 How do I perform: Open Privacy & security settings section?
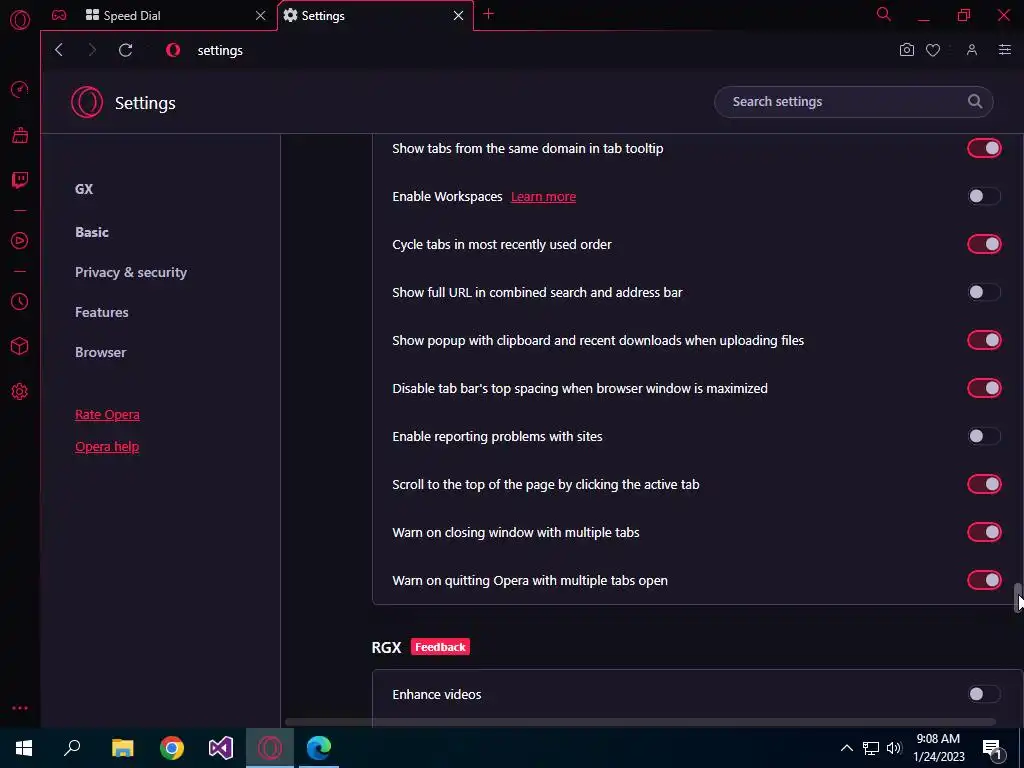coord(131,272)
